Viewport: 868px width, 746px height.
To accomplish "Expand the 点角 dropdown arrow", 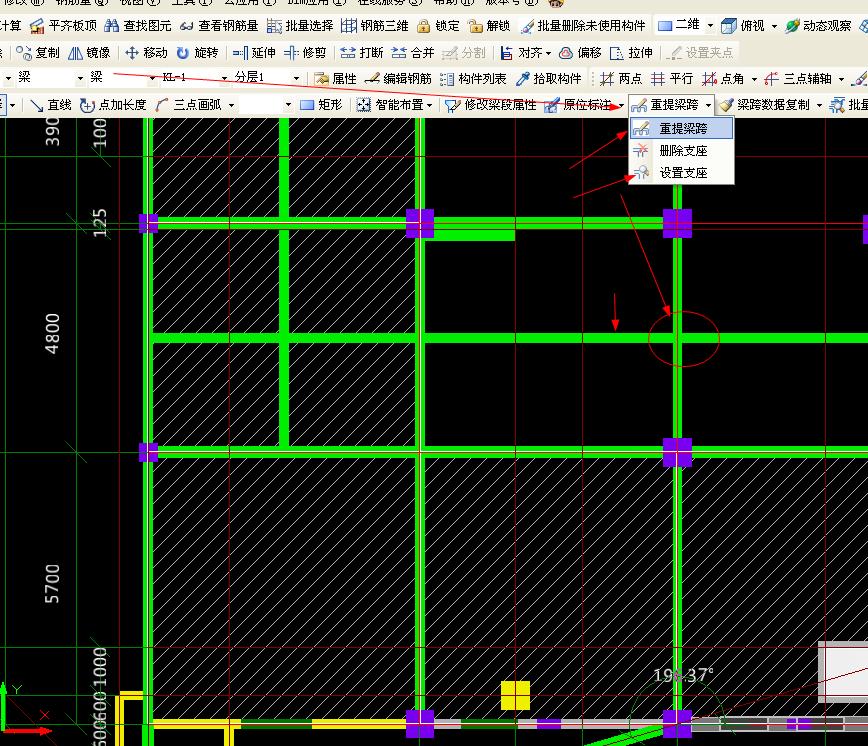I will (754, 79).
